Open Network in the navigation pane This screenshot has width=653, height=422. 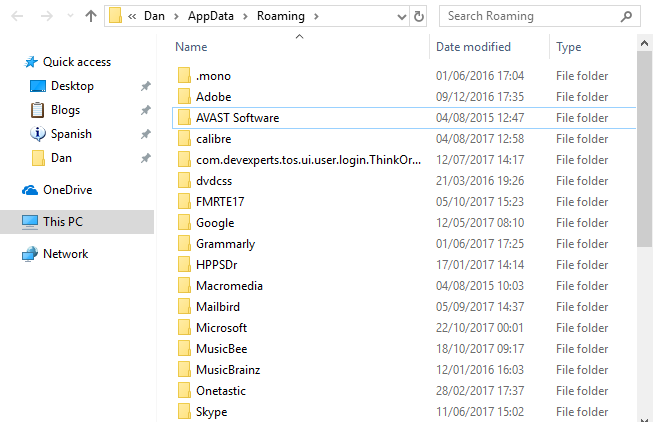tap(65, 254)
